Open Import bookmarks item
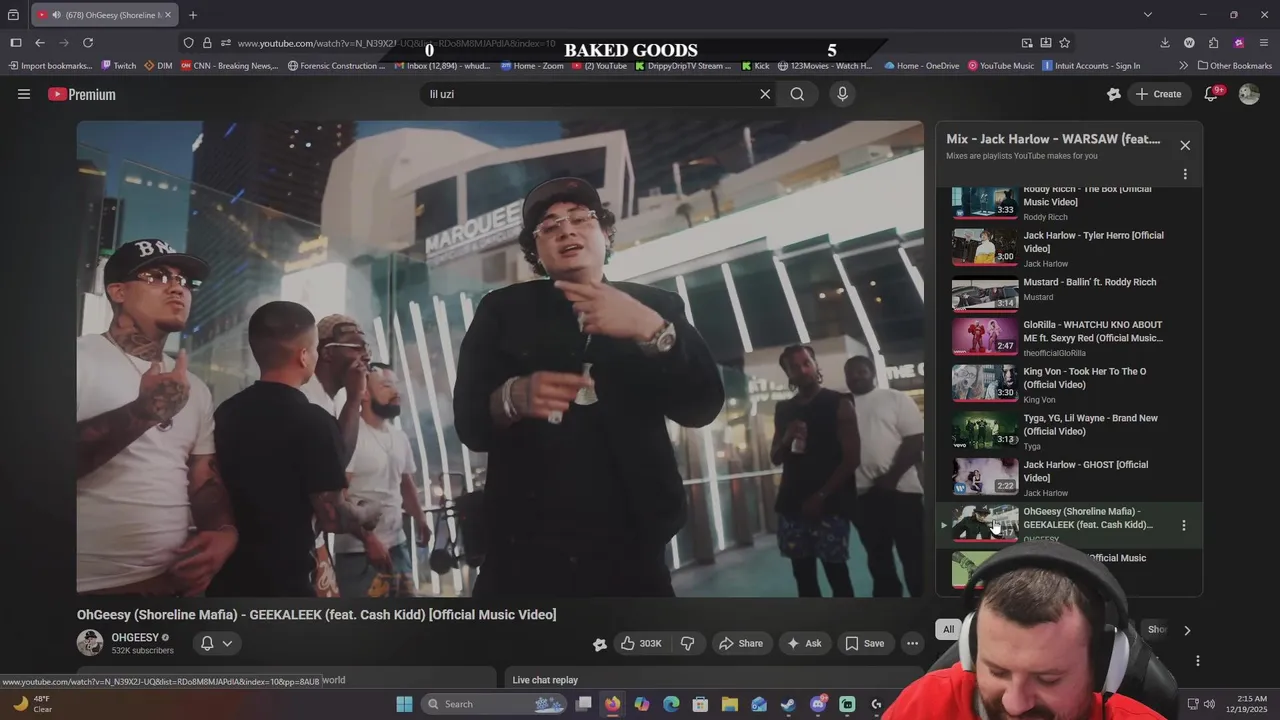 tap(49, 66)
